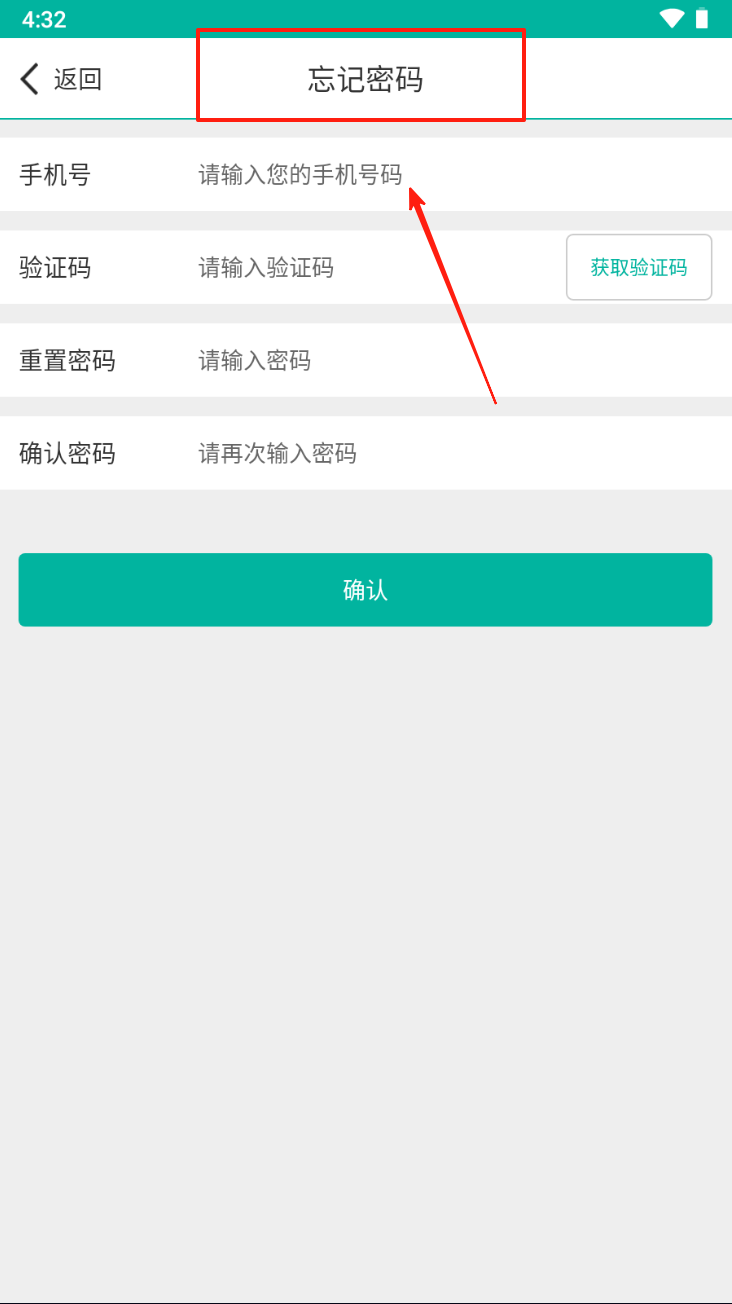
Task: Tap the 4:32 clock in status bar
Action: tap(44, 19)
